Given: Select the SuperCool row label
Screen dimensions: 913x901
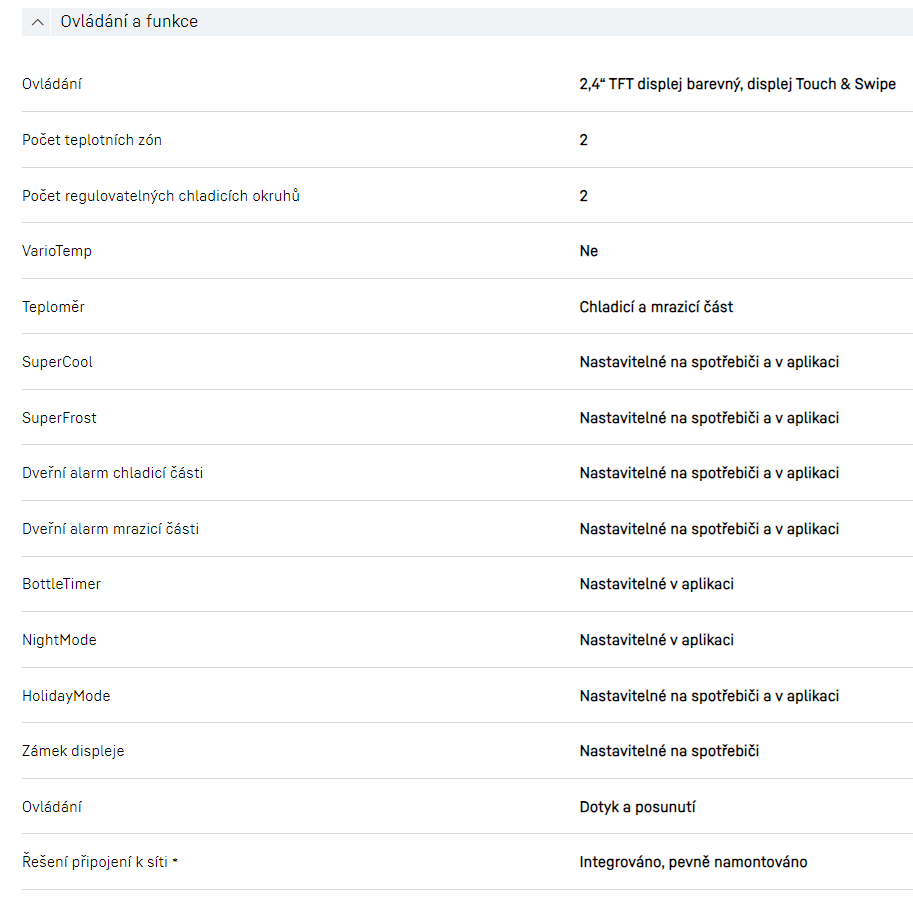Looking at the screenshot, I should click(x=57, y=362).
